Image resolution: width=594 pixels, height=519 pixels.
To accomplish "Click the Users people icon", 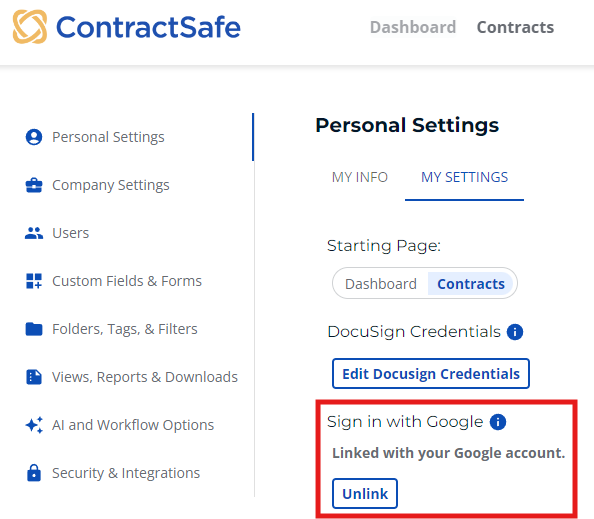I will (34, 233).
